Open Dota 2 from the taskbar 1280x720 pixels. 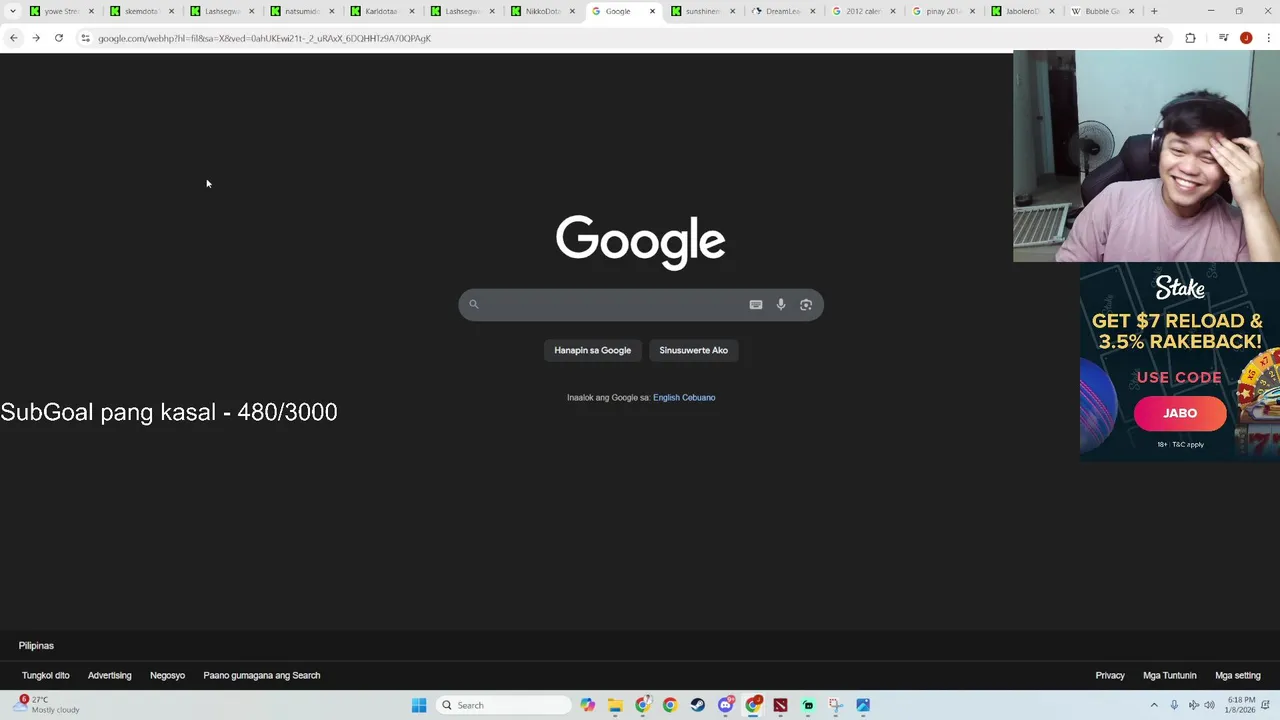coord(781,705)
